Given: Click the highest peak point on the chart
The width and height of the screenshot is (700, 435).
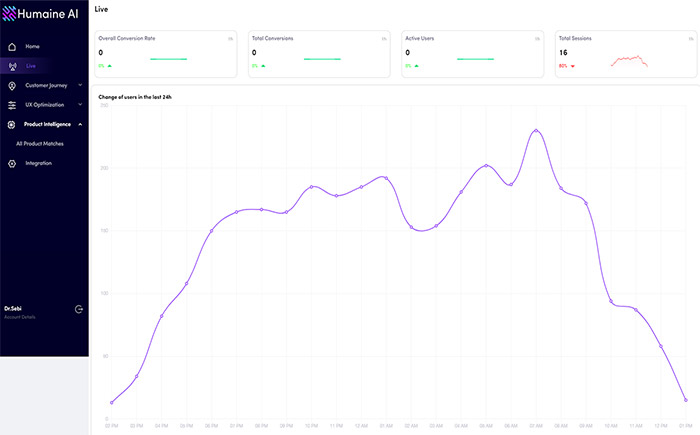Looking at the screenshot, I should pyautogui.click(x=536, y=130).
